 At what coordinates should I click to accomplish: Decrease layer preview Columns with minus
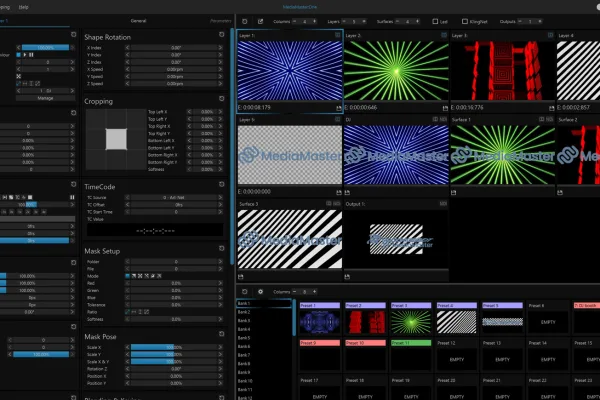tap(295, 21)
